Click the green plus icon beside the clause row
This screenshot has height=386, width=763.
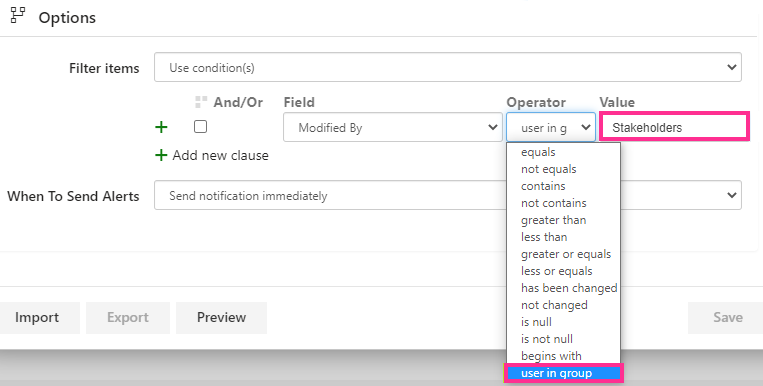pyautogui.click(x=161, y=128)
